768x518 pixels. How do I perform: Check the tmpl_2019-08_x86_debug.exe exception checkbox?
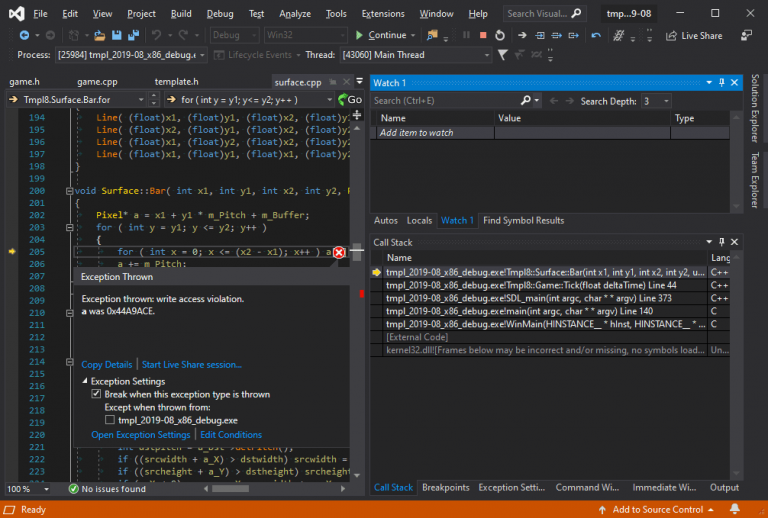click(110, 420)
